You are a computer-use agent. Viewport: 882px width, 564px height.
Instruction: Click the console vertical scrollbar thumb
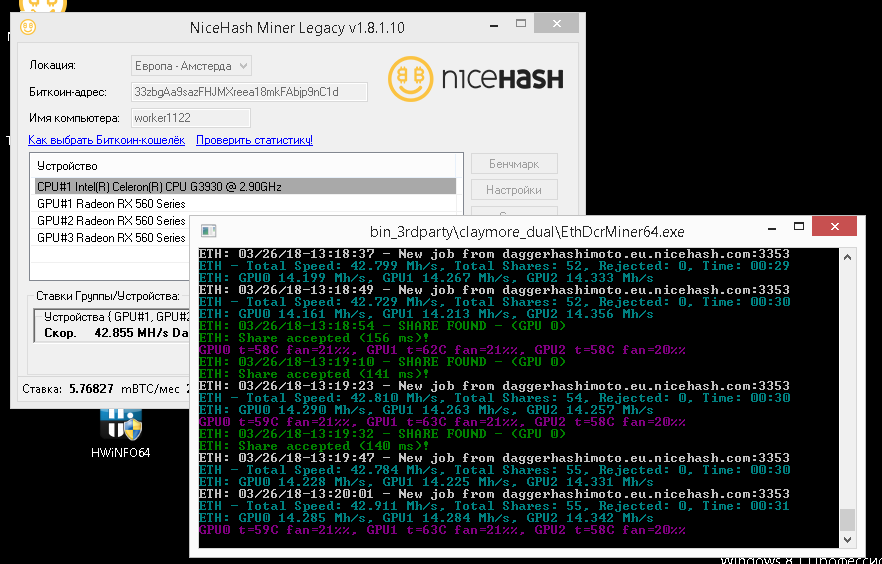click(x=848, y=520)
